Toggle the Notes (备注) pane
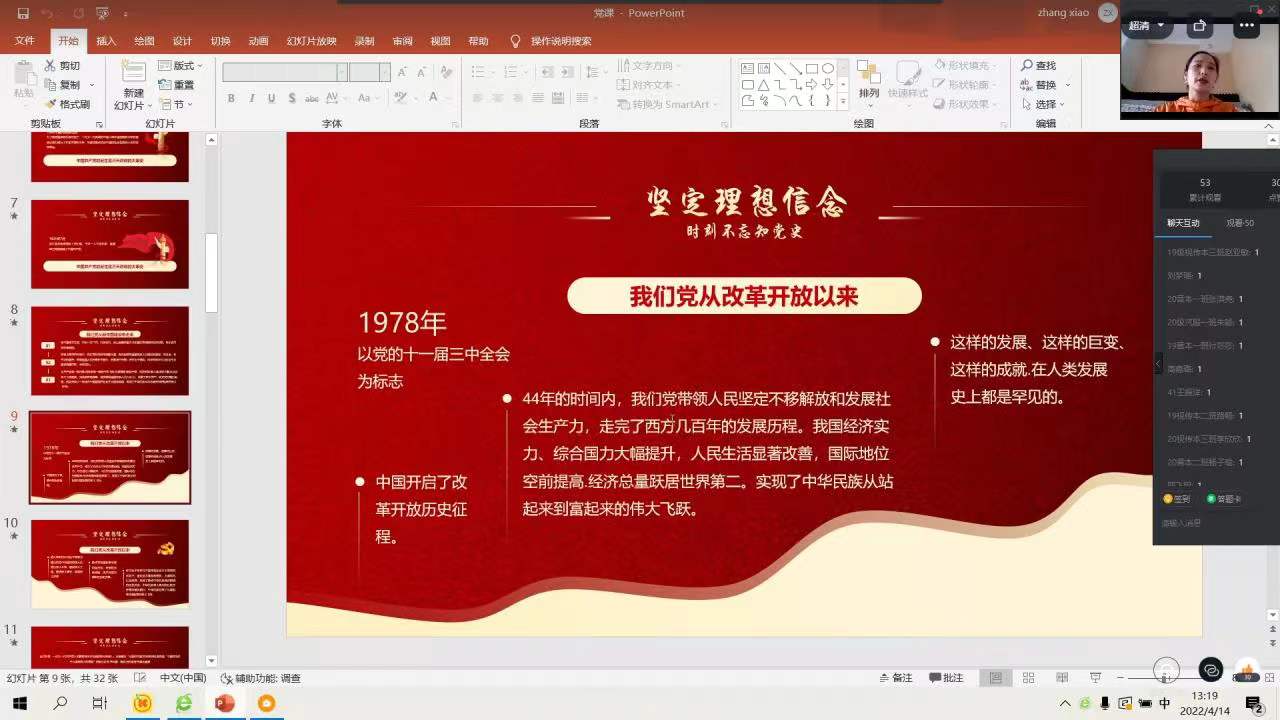Image resolution: width=1280 pixels, height=720 pixels. (894, 678)
